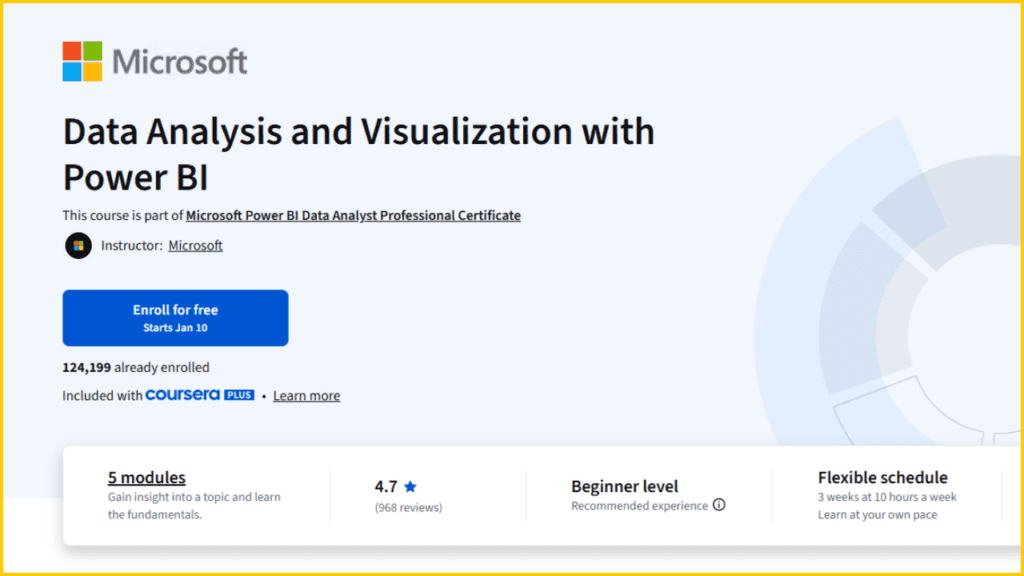Click the Coursera Plus logo
The height and width of the screenshot is (576, 1024).
(x=200, y=394)
